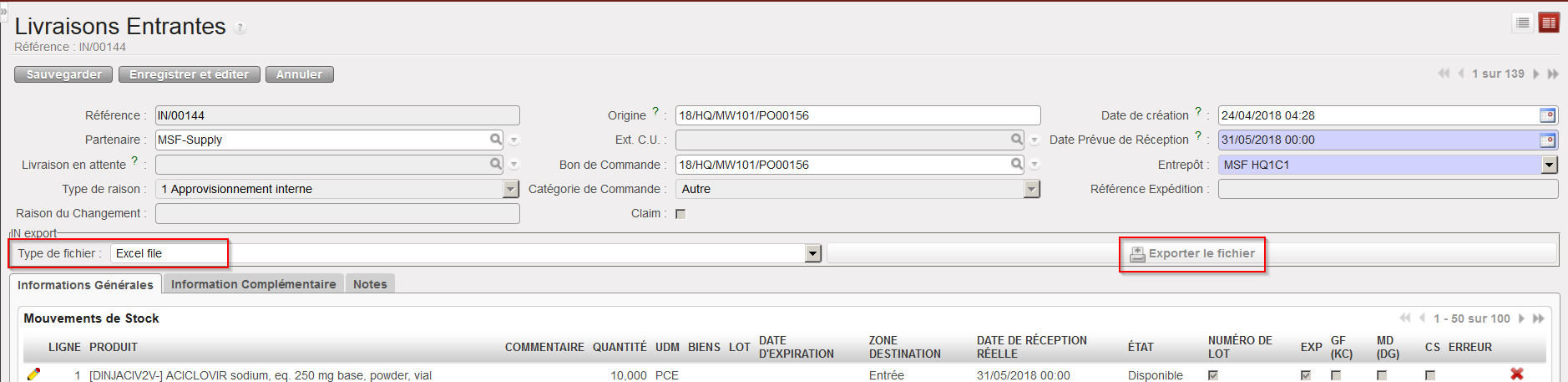1568x382 pixels.
Task: Switch to list view icon
Action: pyautogui.click(x=1523, y=23)
